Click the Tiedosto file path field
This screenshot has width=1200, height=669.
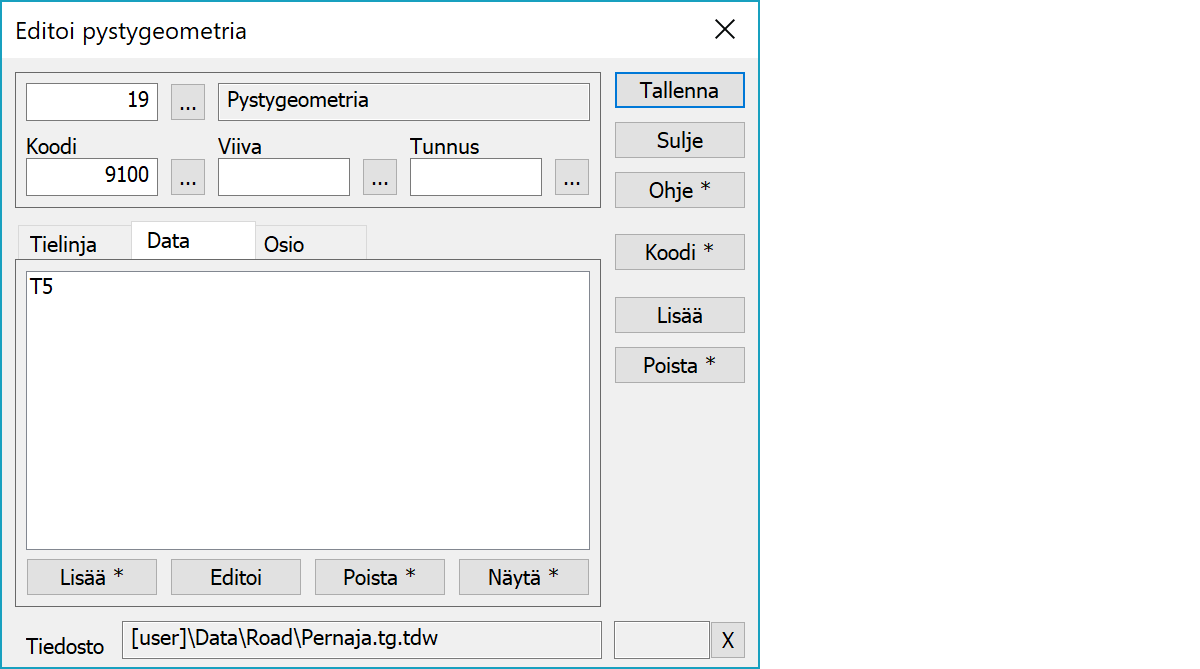[361, 640]
